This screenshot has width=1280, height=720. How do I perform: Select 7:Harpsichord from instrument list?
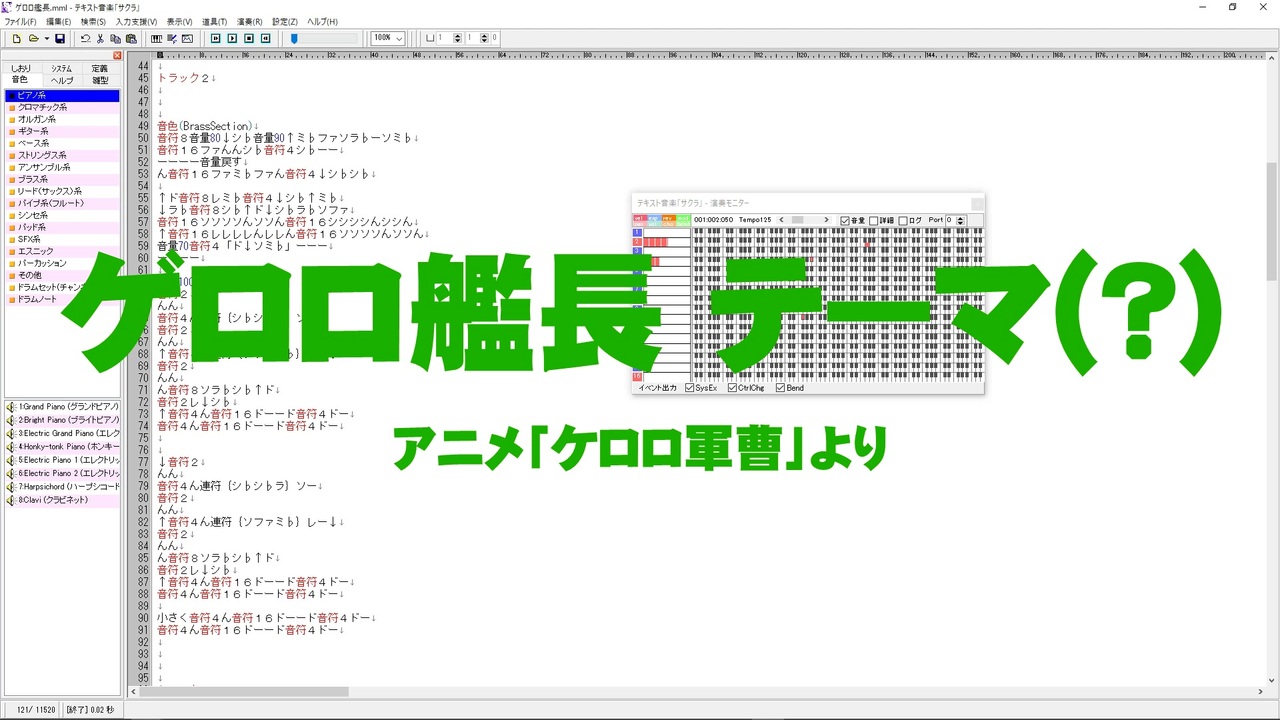coord(62,486)
